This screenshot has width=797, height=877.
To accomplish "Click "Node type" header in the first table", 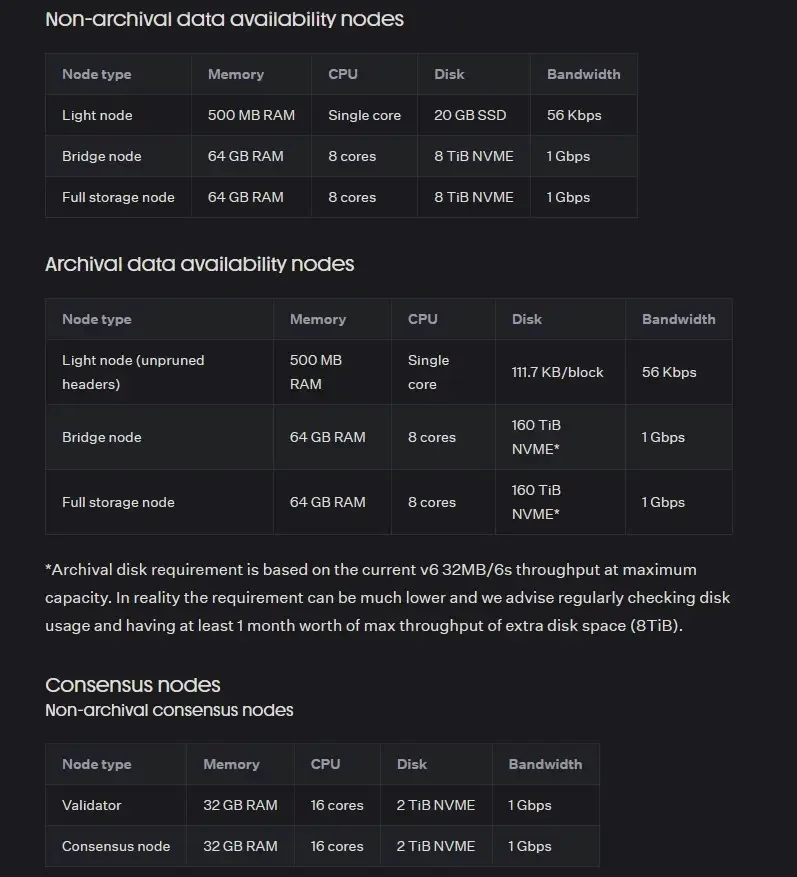I will 96,74.
